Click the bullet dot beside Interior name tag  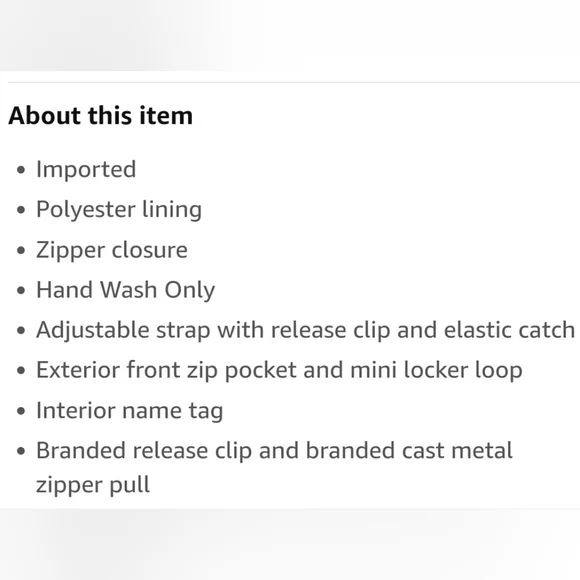click(21, 411)
